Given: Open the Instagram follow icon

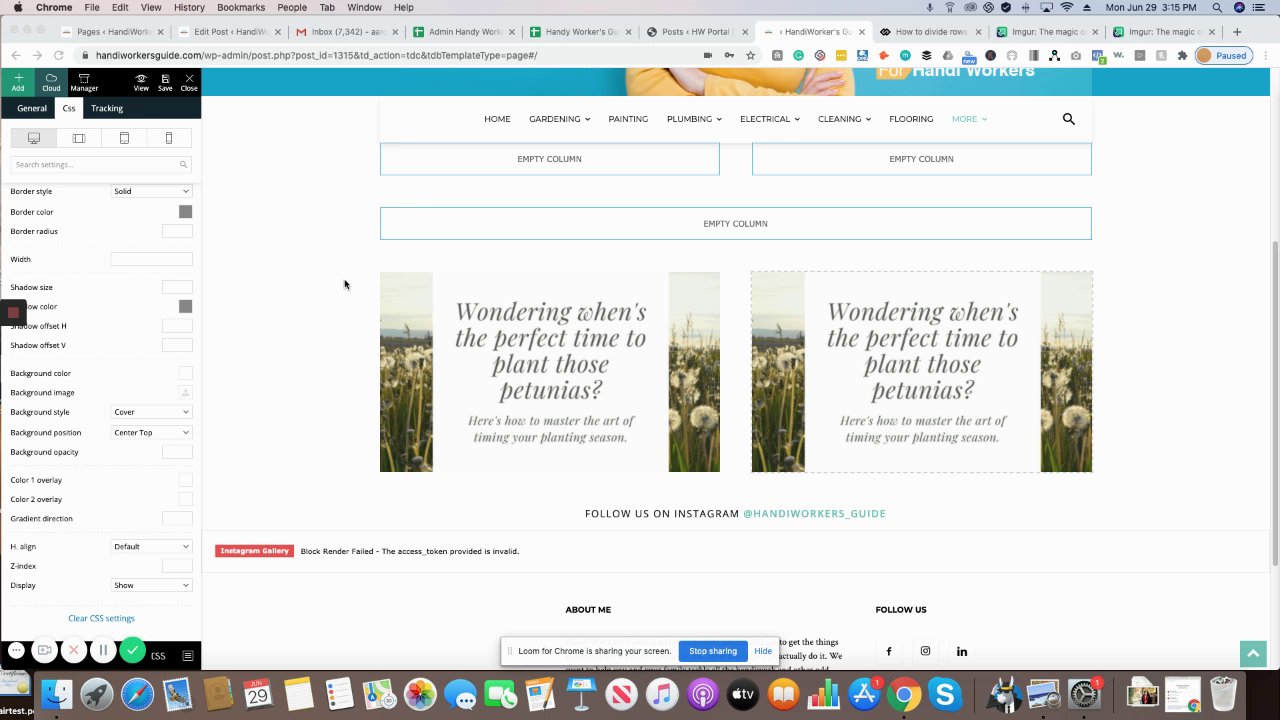Looking at the screenshot, I should coord(925,651).
